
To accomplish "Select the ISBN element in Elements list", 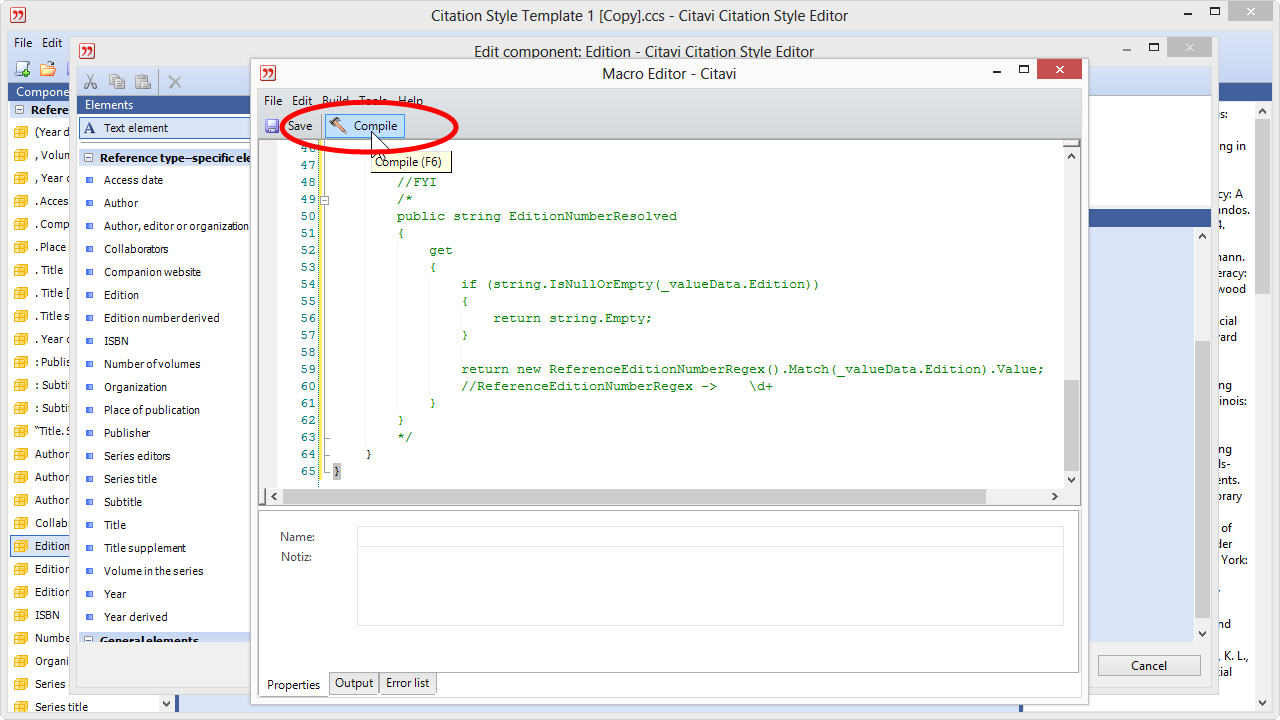I will (x=116, y=341).
